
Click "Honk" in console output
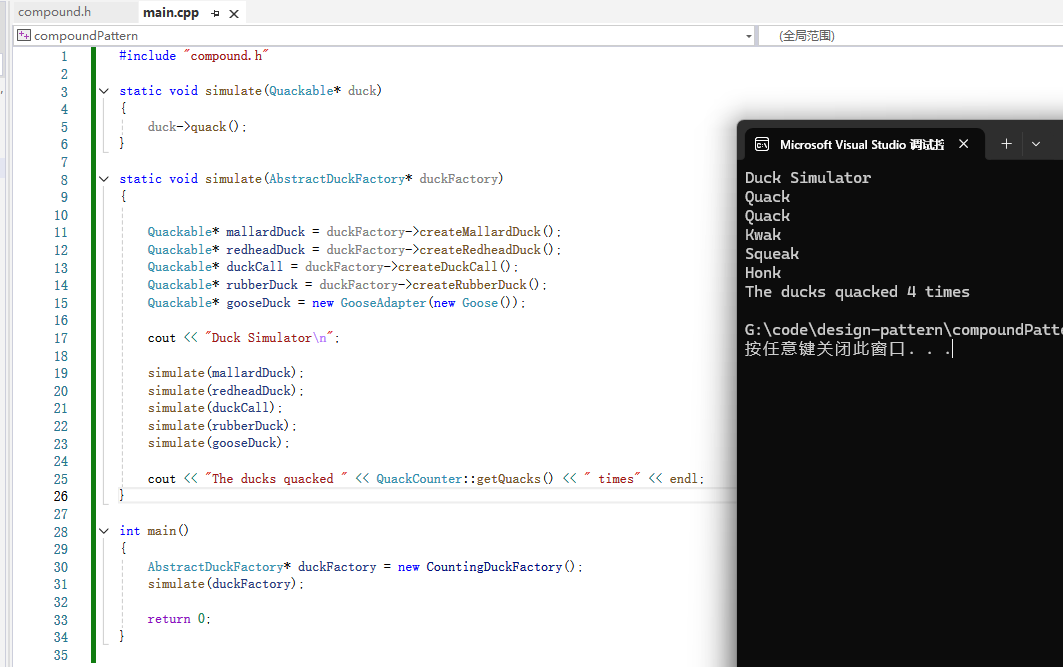763,272
